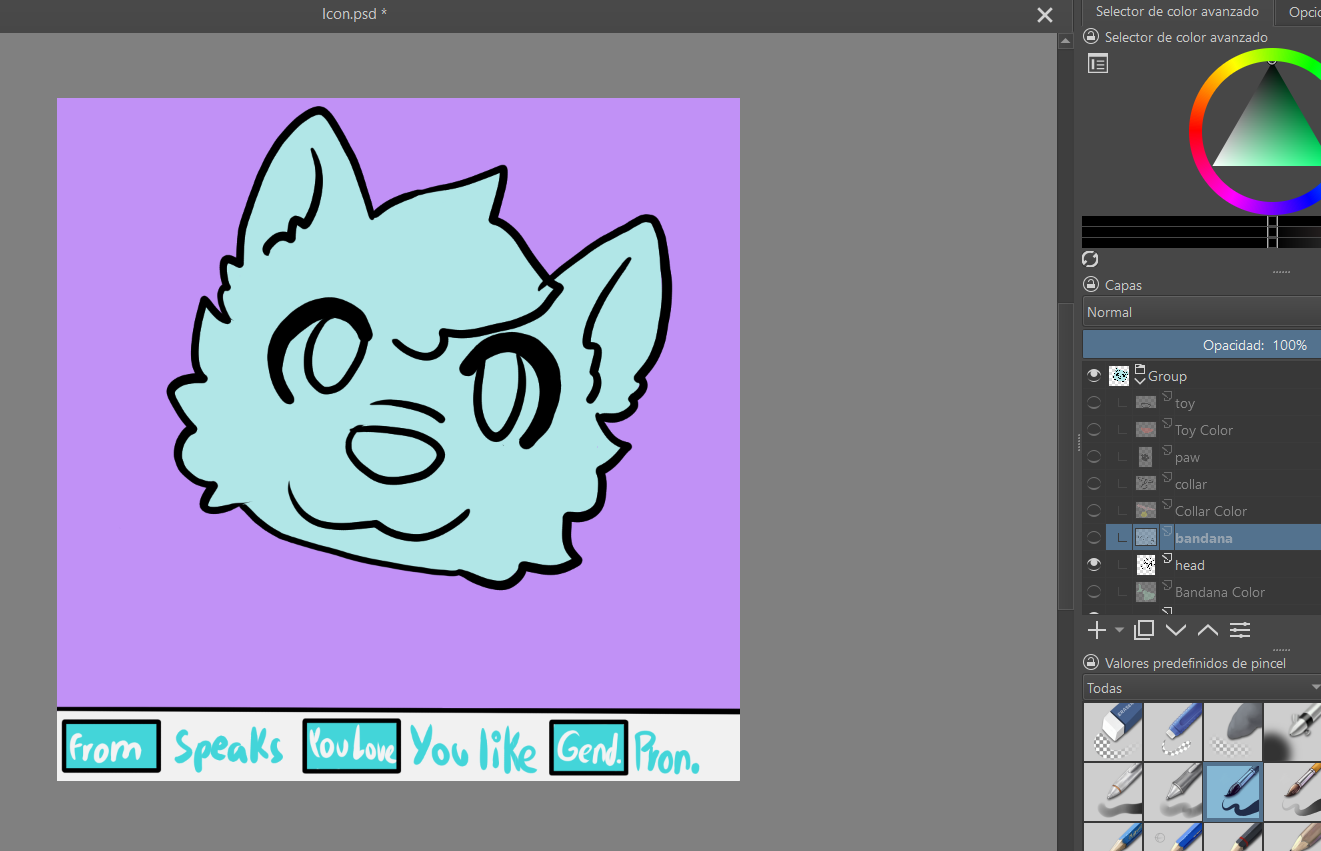Viewport: 1321px width, 851px height.
Task: Lock the Selector de color avanzado docker
Action: pyautogui.click(x=1091, y=37)
